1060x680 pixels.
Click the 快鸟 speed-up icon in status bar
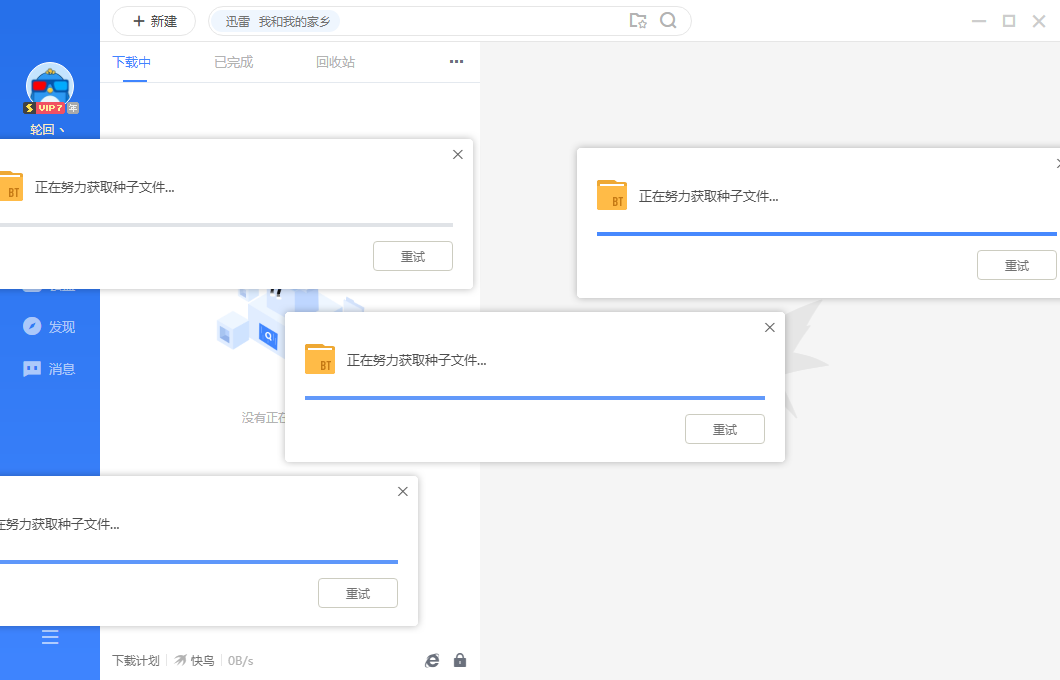tap(183, 660)
